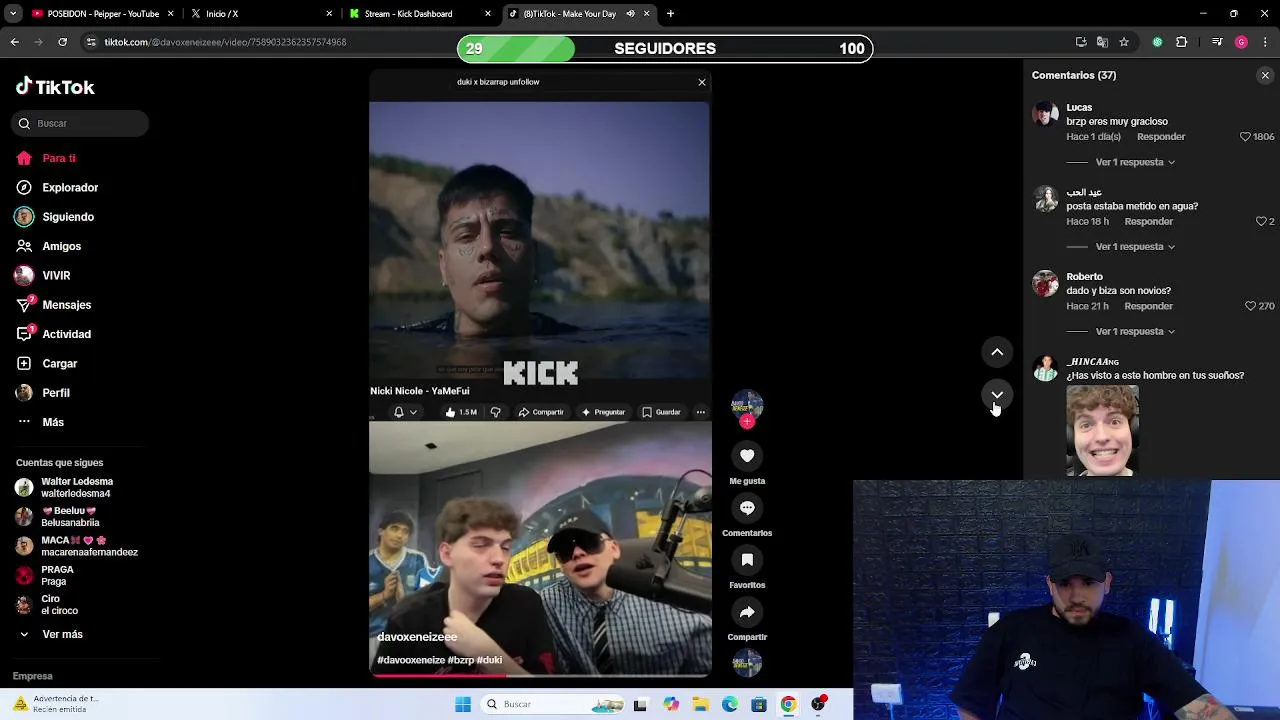Click the #duki hashtag
Viewport: 1280px width, 720px height.
(x=489, y=660)
